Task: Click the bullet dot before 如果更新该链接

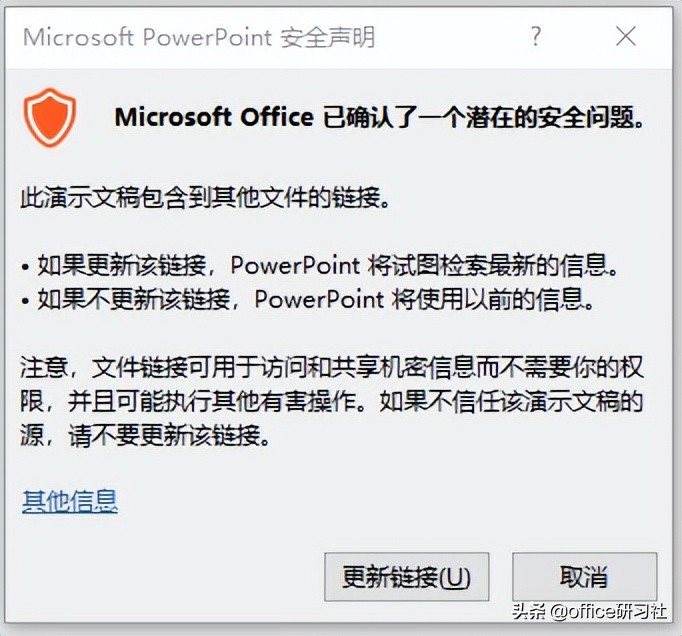Action: tap(25, 267)
